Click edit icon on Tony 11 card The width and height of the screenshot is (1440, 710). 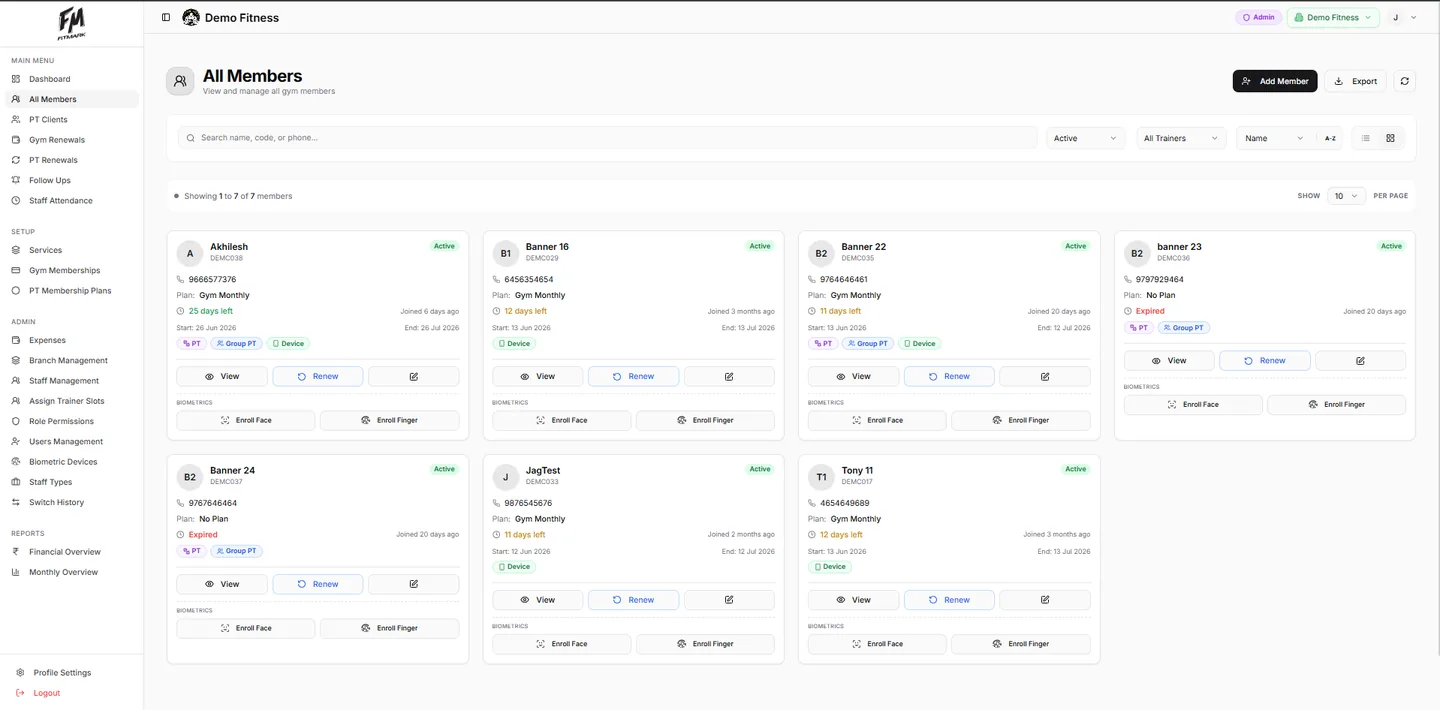pos(1045,600)
